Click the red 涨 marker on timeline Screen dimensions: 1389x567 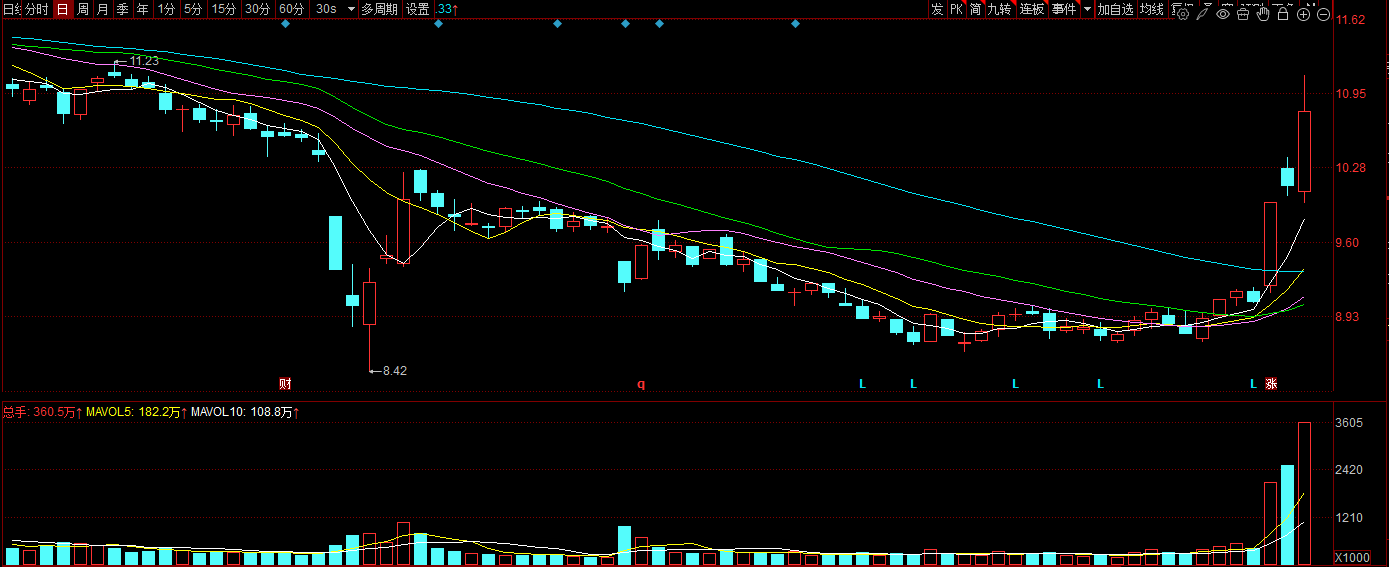[x=1271, y=383]
